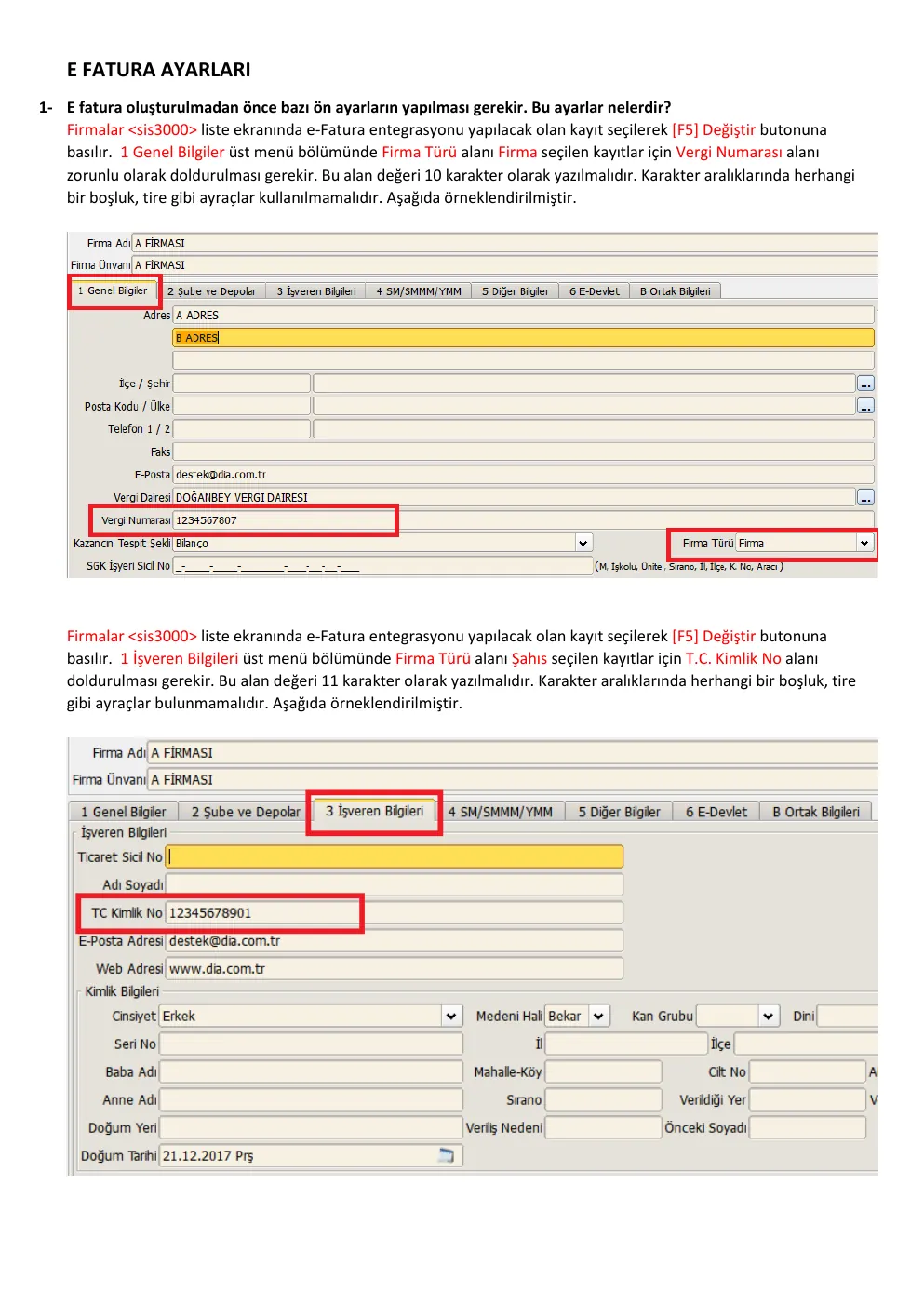This screenshot has width=924, height=1307.
Task: Click the Firma Ünvanı field in the upper form
Action: [505, 265]
